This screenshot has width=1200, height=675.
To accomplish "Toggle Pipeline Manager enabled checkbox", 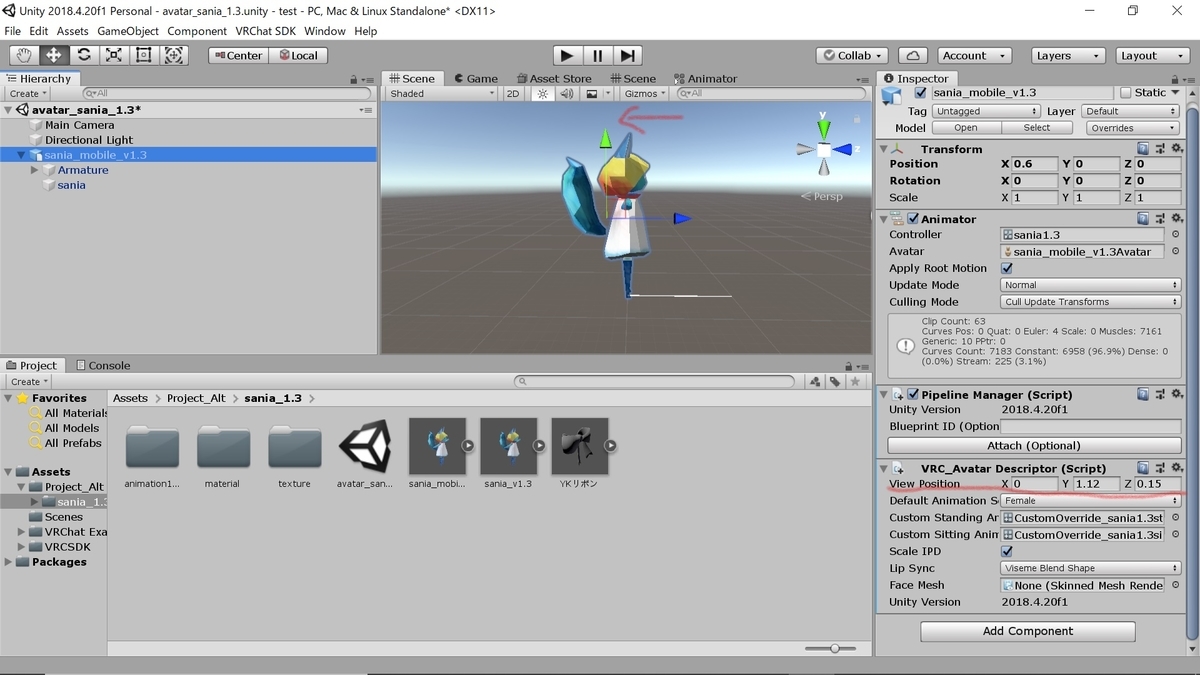I will tap(913, 395).
